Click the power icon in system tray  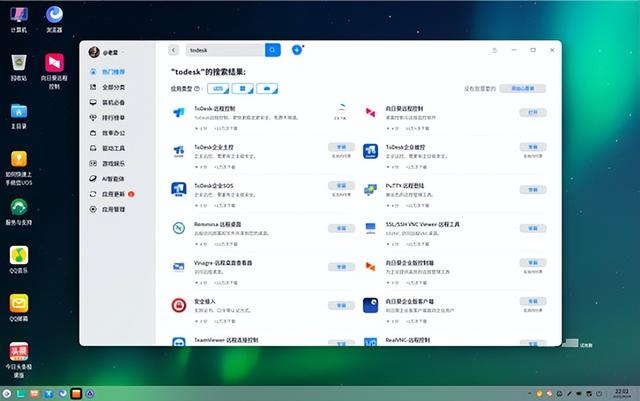(x=599, y=394)
